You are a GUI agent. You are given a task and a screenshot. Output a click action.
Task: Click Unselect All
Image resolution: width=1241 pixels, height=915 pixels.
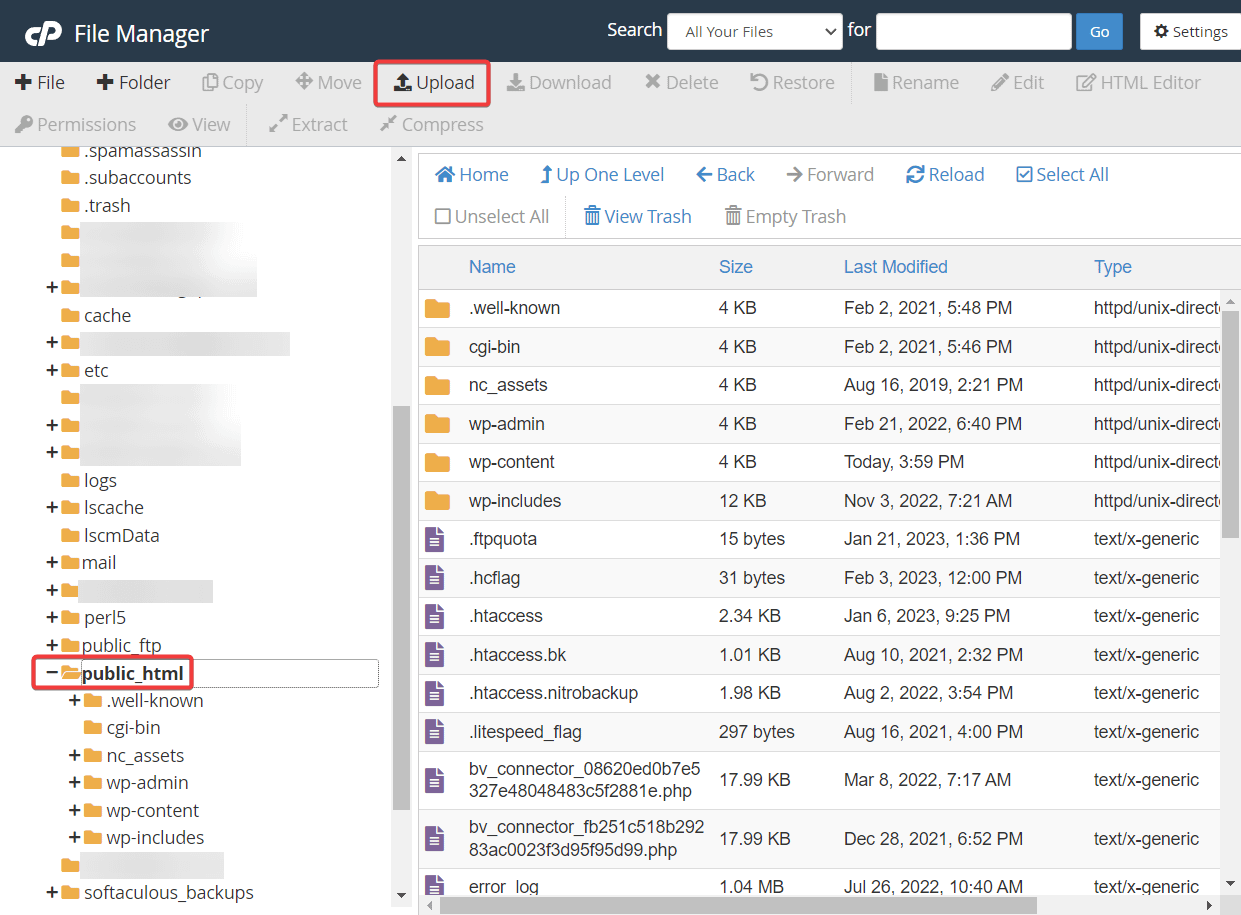[x=491, y=216]
